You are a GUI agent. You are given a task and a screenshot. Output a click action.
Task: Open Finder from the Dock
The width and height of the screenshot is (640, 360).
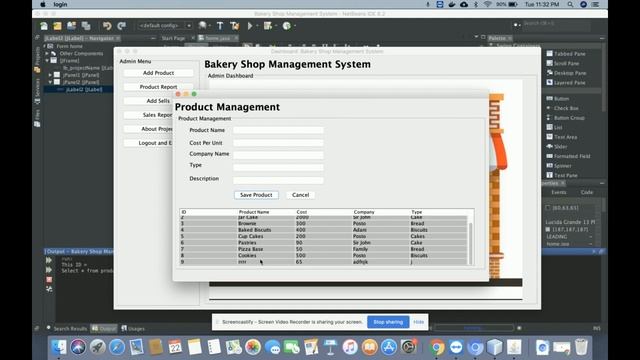pos(59,347)
